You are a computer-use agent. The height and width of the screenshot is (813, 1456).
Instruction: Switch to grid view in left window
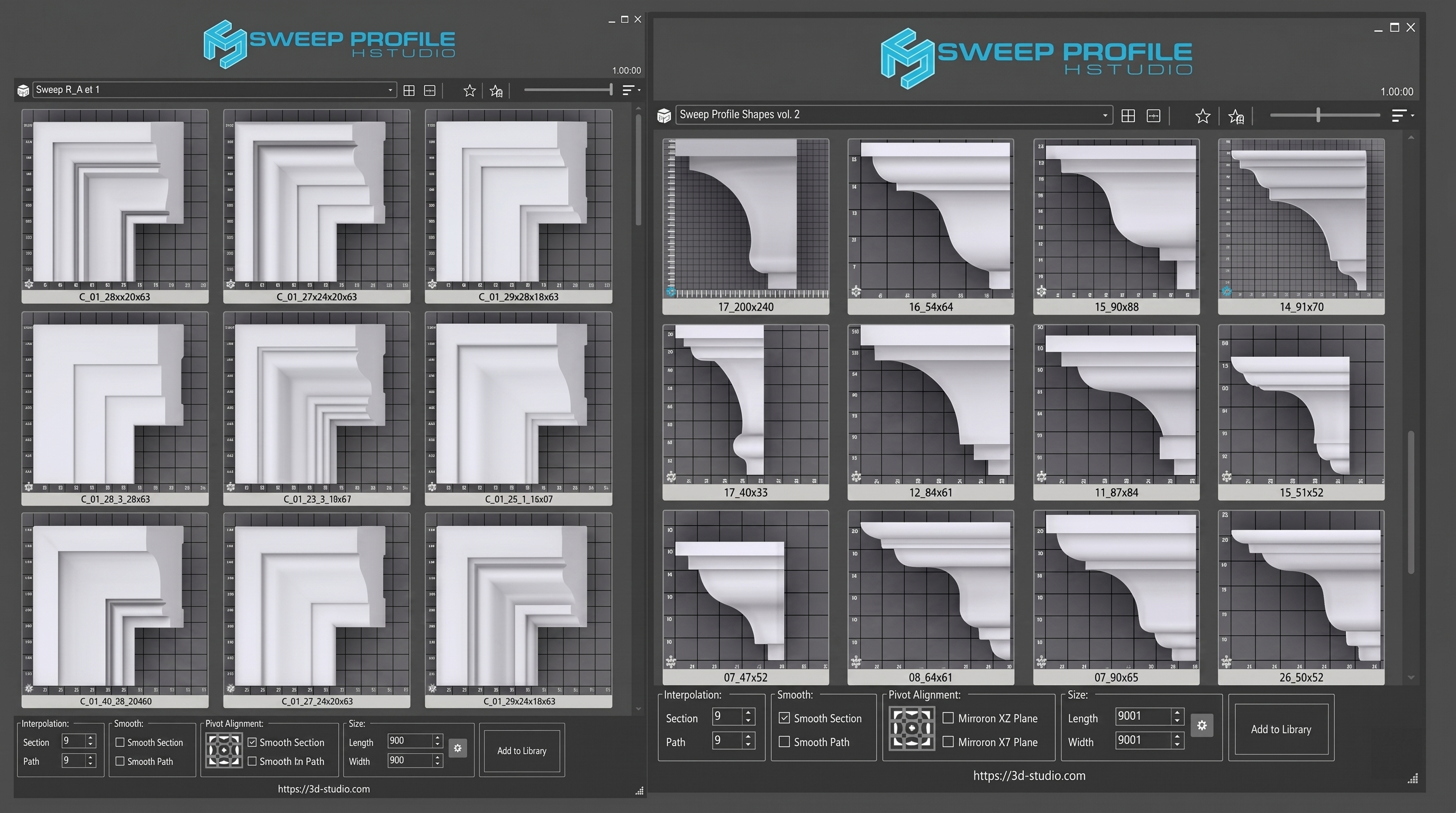tap(409, 91)
